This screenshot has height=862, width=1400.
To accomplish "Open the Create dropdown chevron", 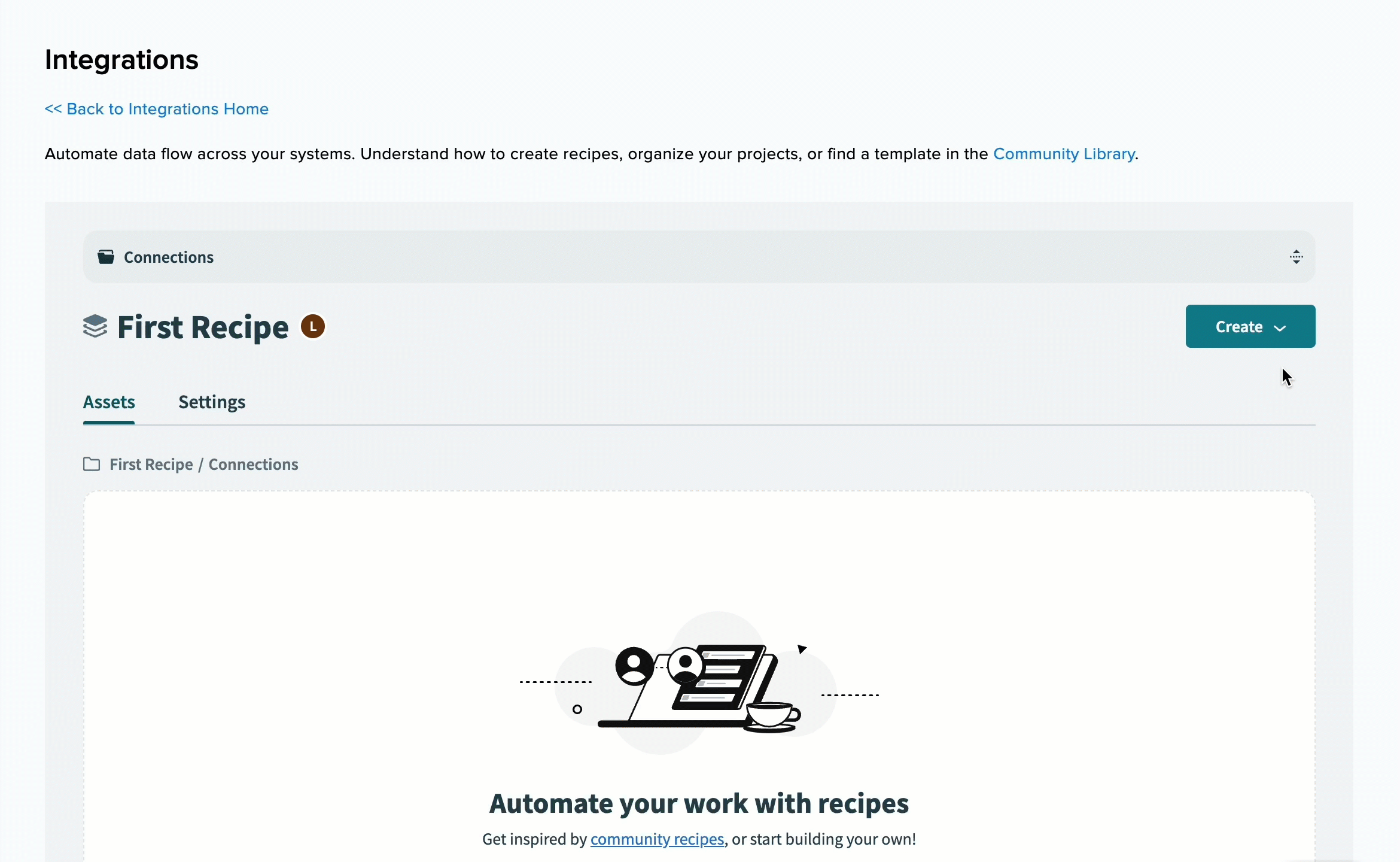I will (1280, 328).
